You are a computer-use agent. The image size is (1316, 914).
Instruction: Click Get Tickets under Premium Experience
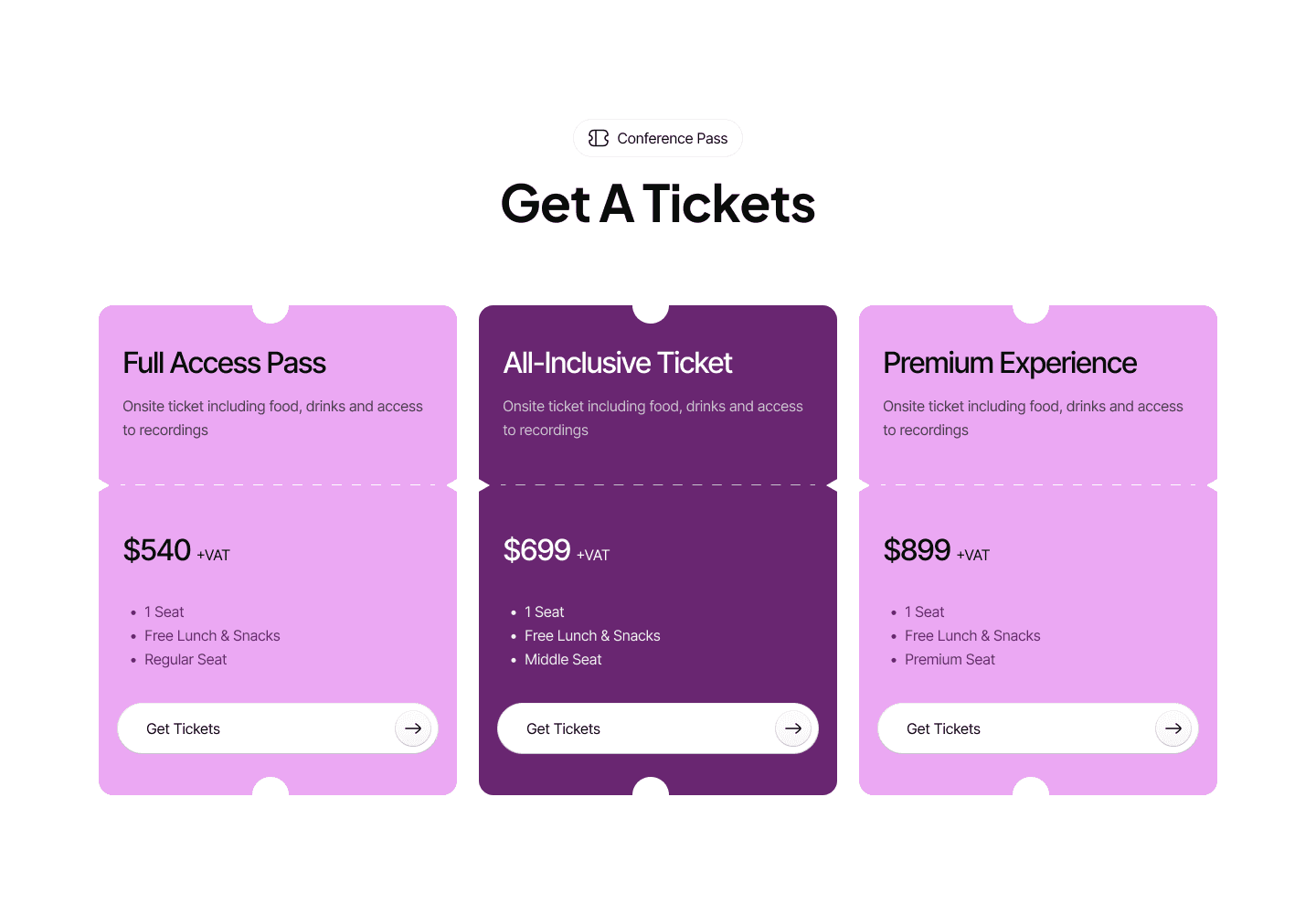[x=943, y=728]
